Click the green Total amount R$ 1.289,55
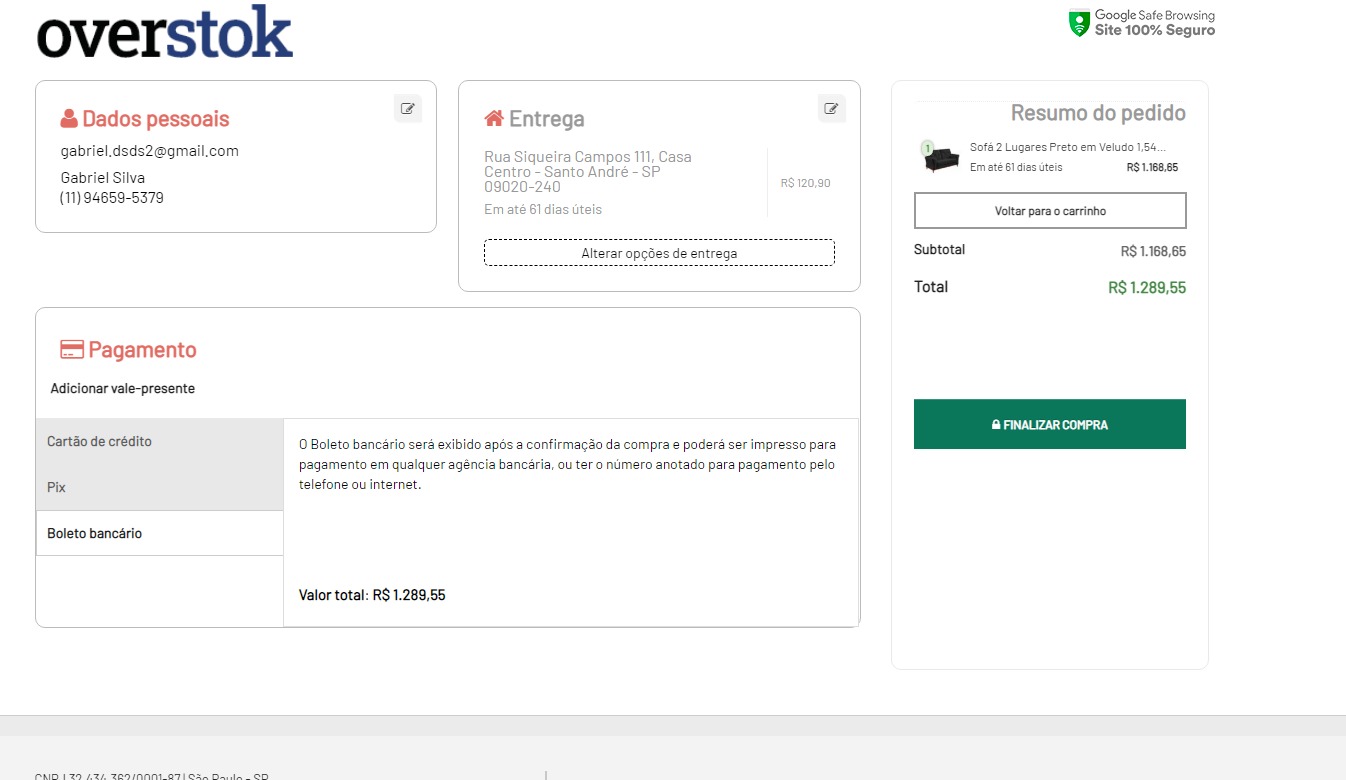This screenshot has height=780, width=1346. point(1147,288)
